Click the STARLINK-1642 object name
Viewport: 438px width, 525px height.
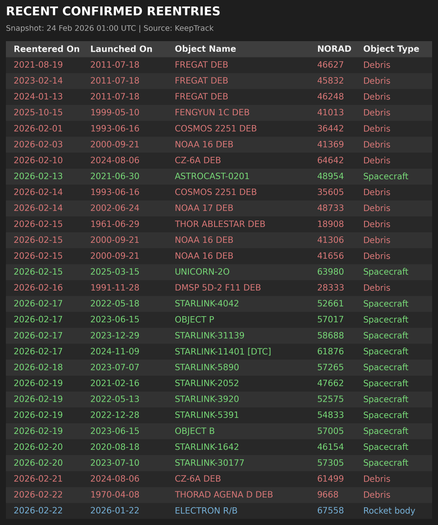(x=207, y=447)
